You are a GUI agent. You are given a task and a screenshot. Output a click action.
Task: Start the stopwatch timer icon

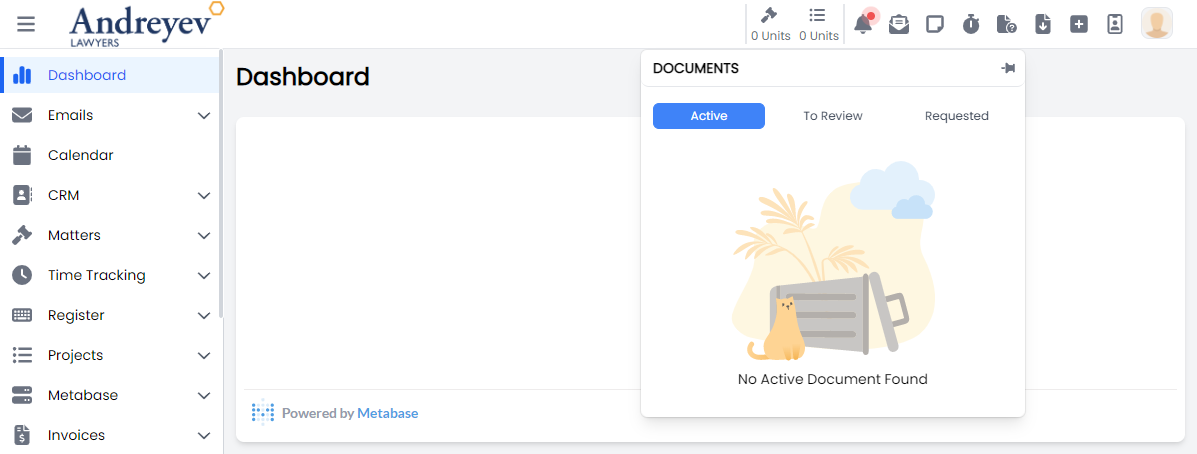971,24
